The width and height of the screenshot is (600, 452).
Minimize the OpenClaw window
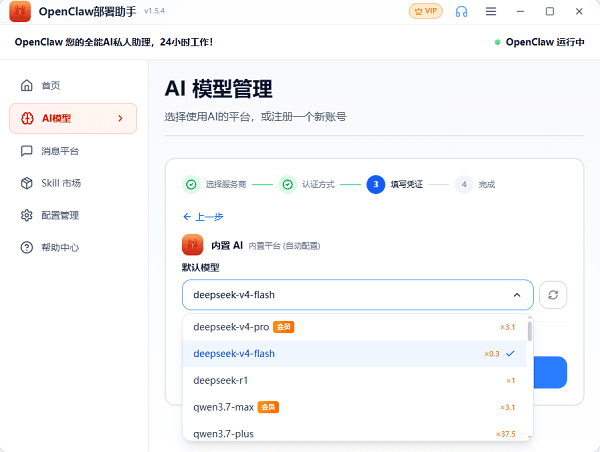point(520,11)
